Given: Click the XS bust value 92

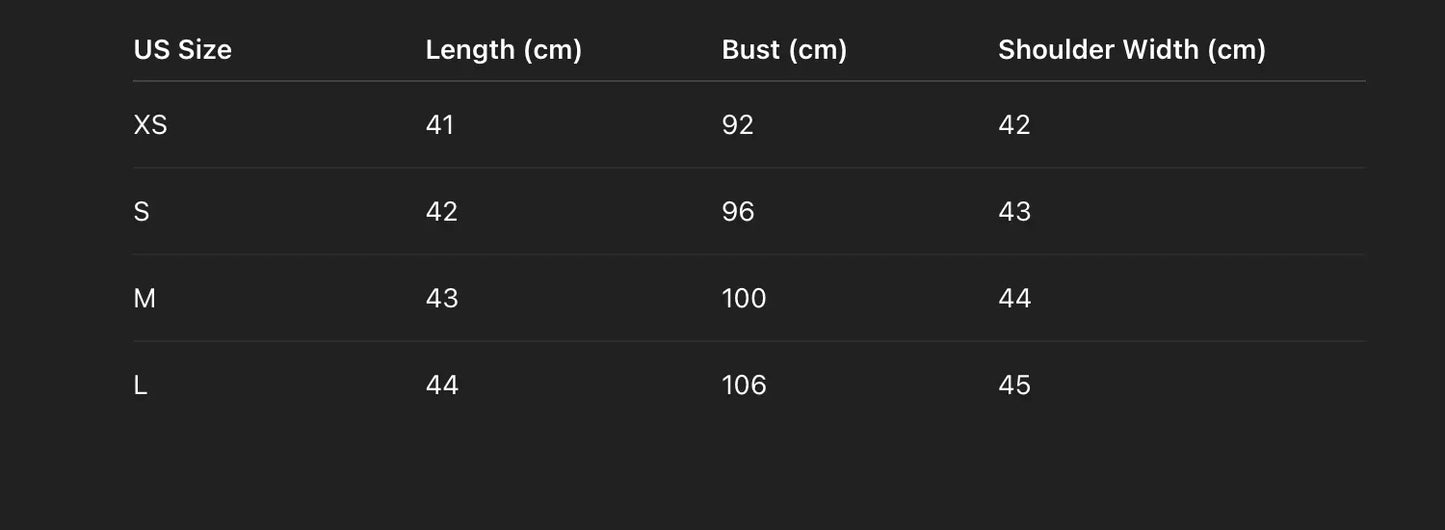Looking at the screenshot, I should click(738, 125).
